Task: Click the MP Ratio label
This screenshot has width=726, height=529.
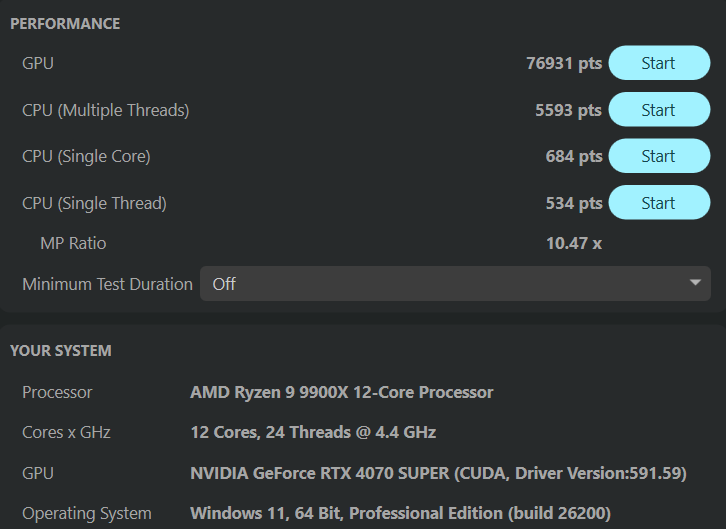Action: [73, 243]
